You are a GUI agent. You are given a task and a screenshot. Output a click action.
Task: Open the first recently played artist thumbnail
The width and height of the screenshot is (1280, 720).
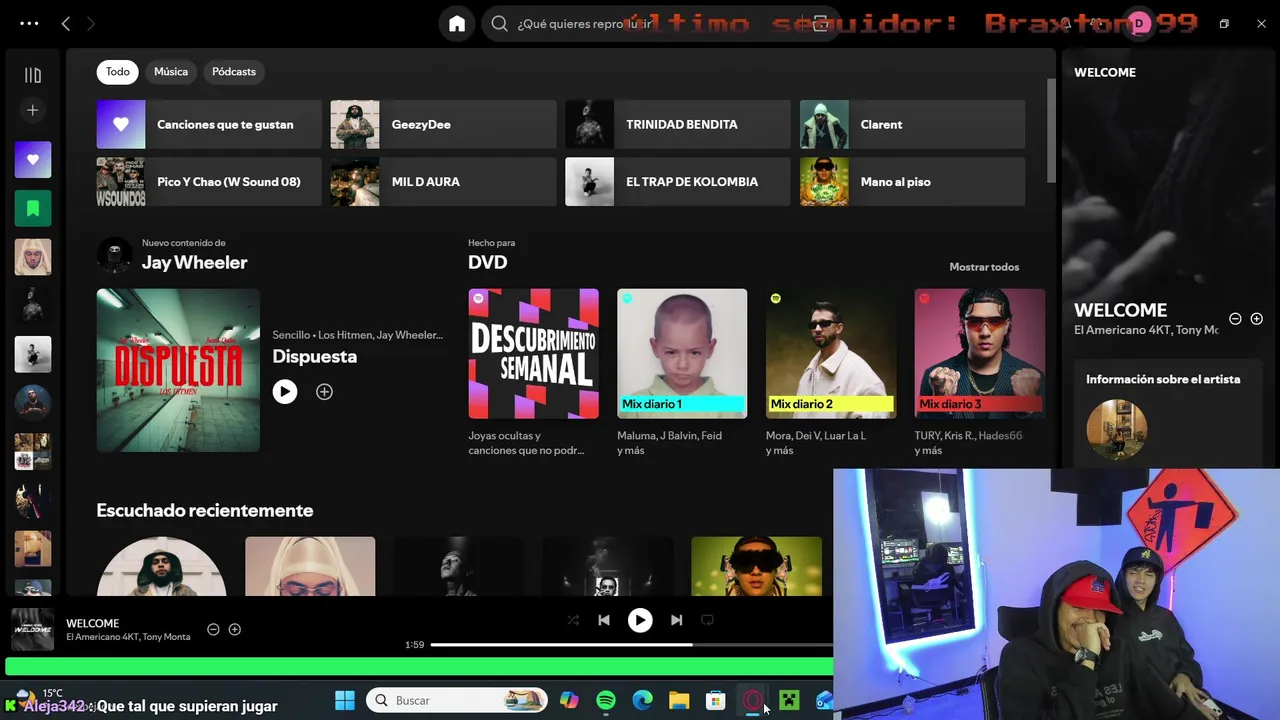pos(162,566)
